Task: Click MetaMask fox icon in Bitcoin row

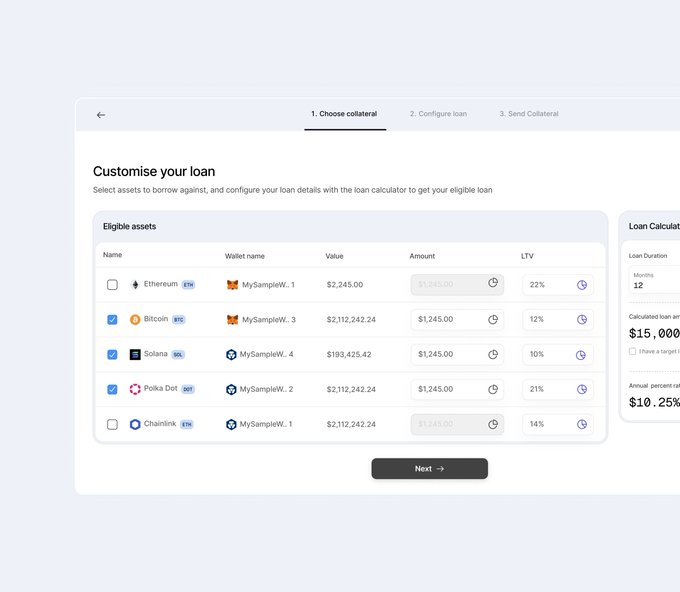Action: click(232, 320)
